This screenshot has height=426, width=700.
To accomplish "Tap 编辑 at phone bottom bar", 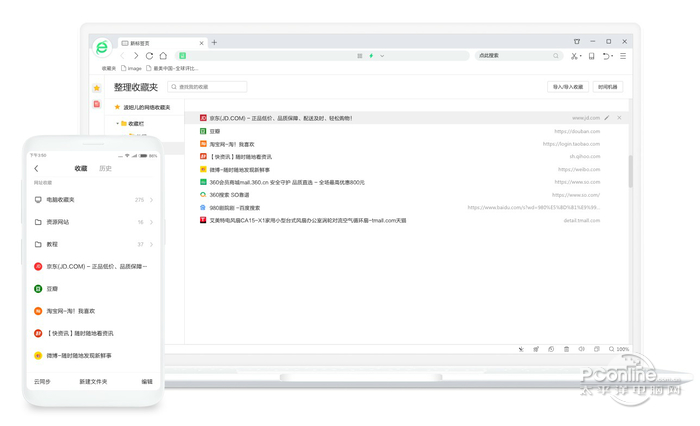I will click(x=147, y=382).
